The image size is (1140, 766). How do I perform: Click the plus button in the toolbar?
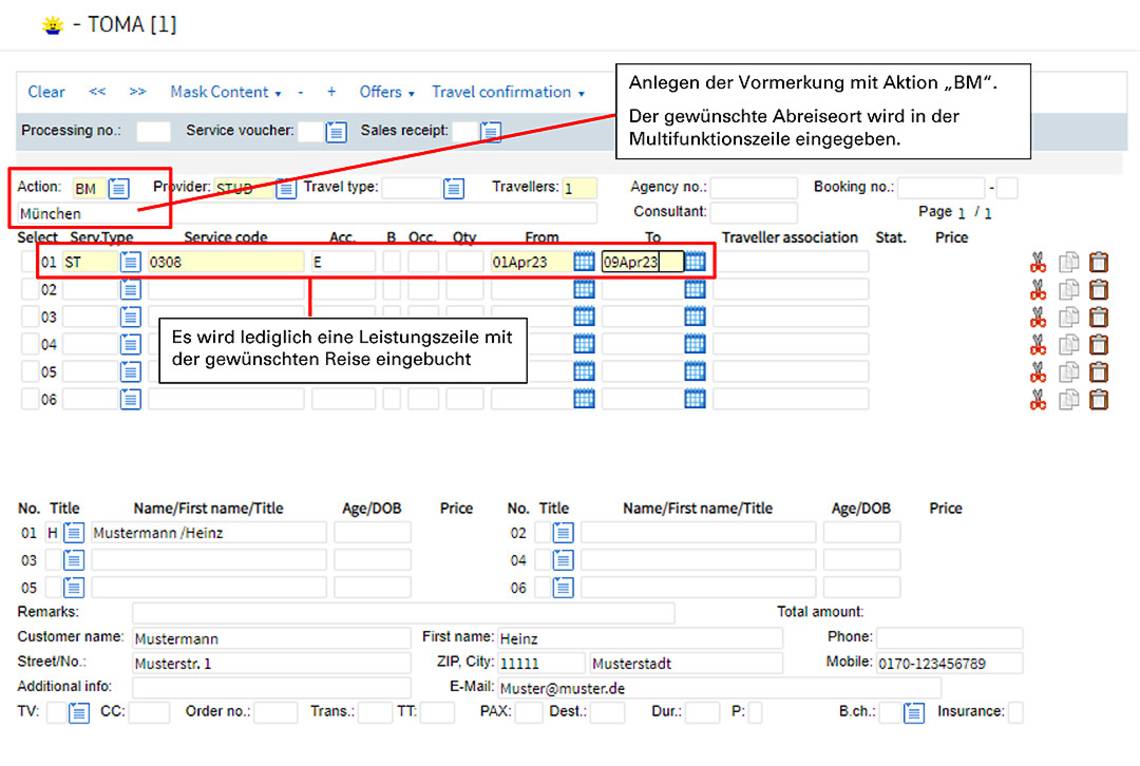(x=332, y=92)
